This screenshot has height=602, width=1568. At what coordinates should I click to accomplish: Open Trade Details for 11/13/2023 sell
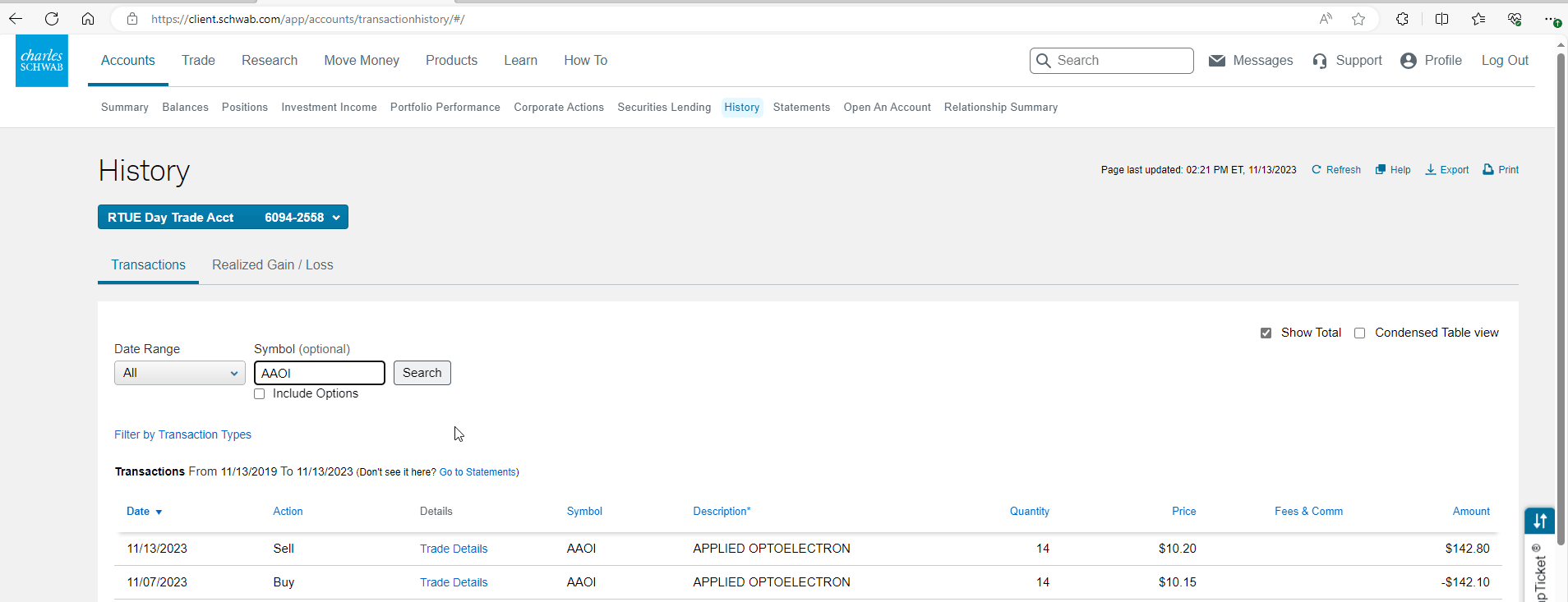pos(454,549)
